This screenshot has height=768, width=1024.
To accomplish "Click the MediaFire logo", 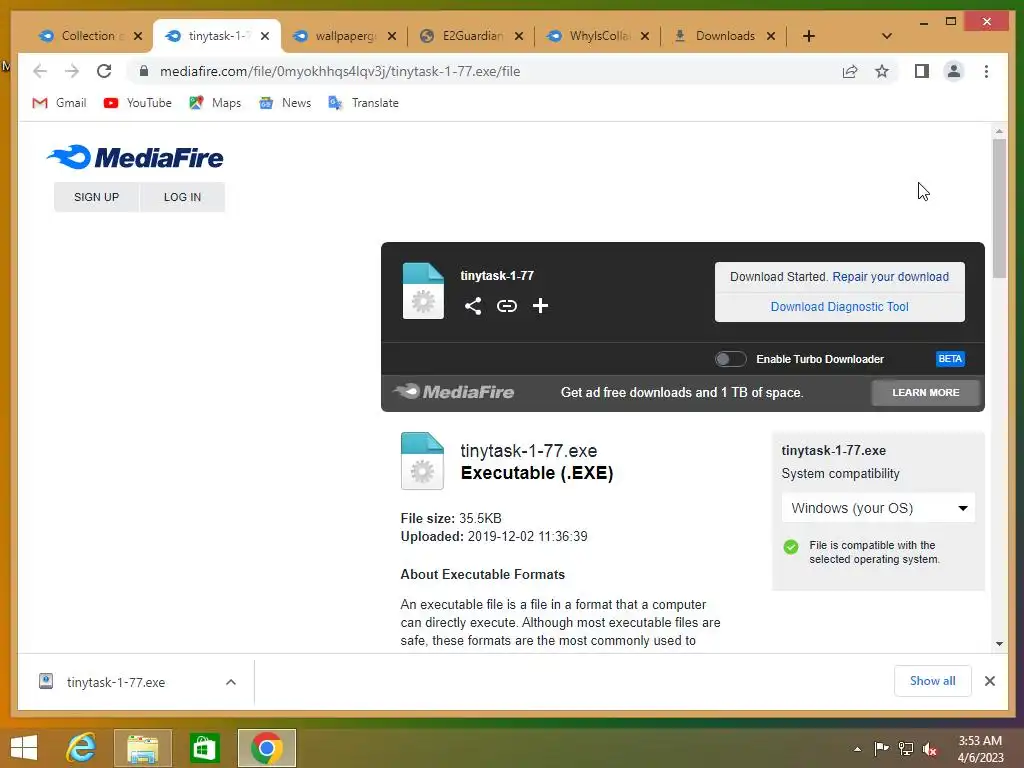I will point(135,157).
